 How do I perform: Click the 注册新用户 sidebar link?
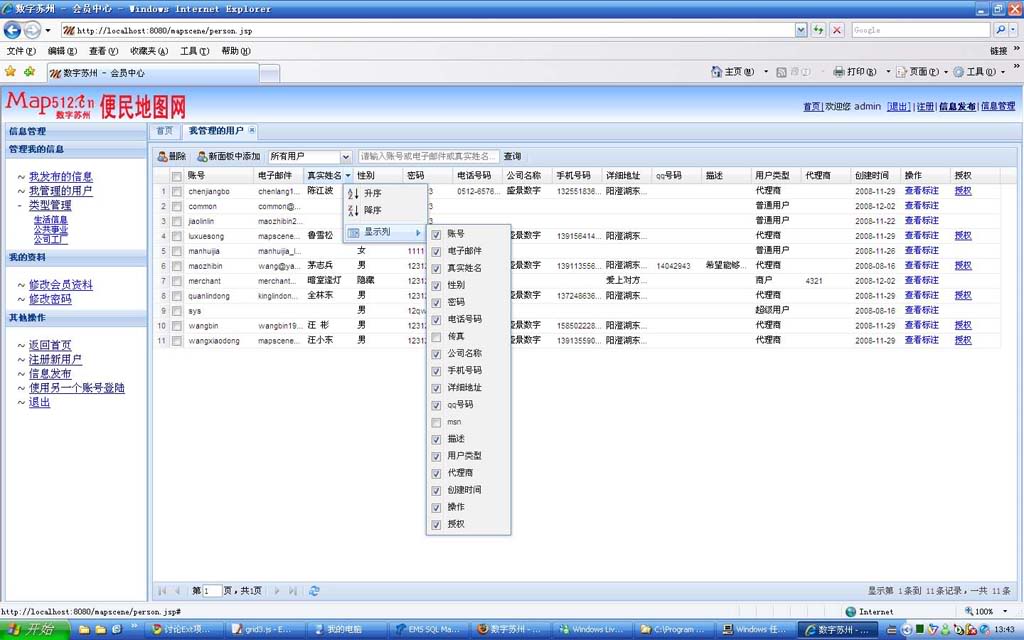pyautogui.click(x=56, y=359)
